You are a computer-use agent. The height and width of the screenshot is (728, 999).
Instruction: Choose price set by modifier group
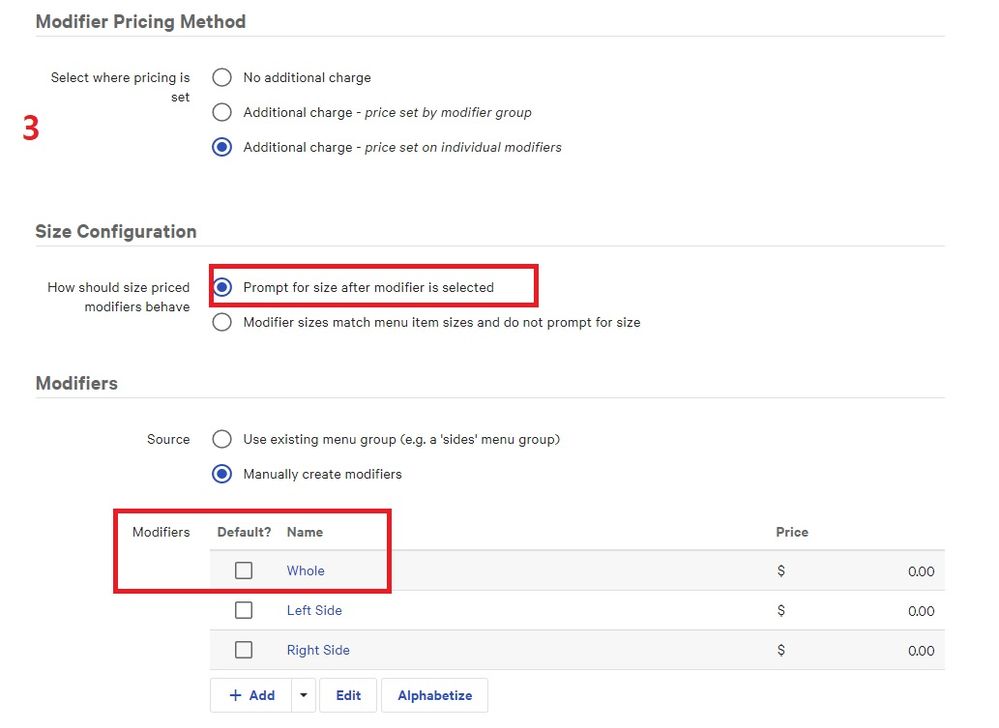(x=222, y=112)
